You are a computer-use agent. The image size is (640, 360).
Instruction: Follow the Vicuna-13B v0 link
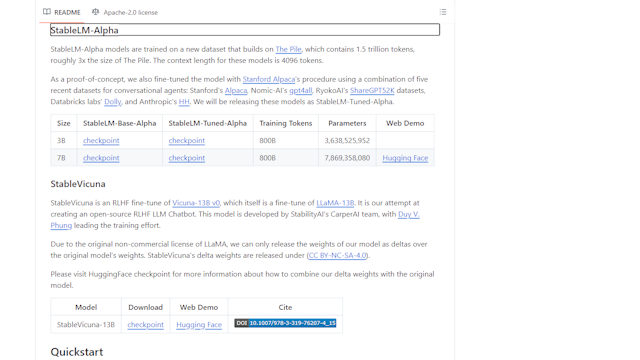[196, 203]
